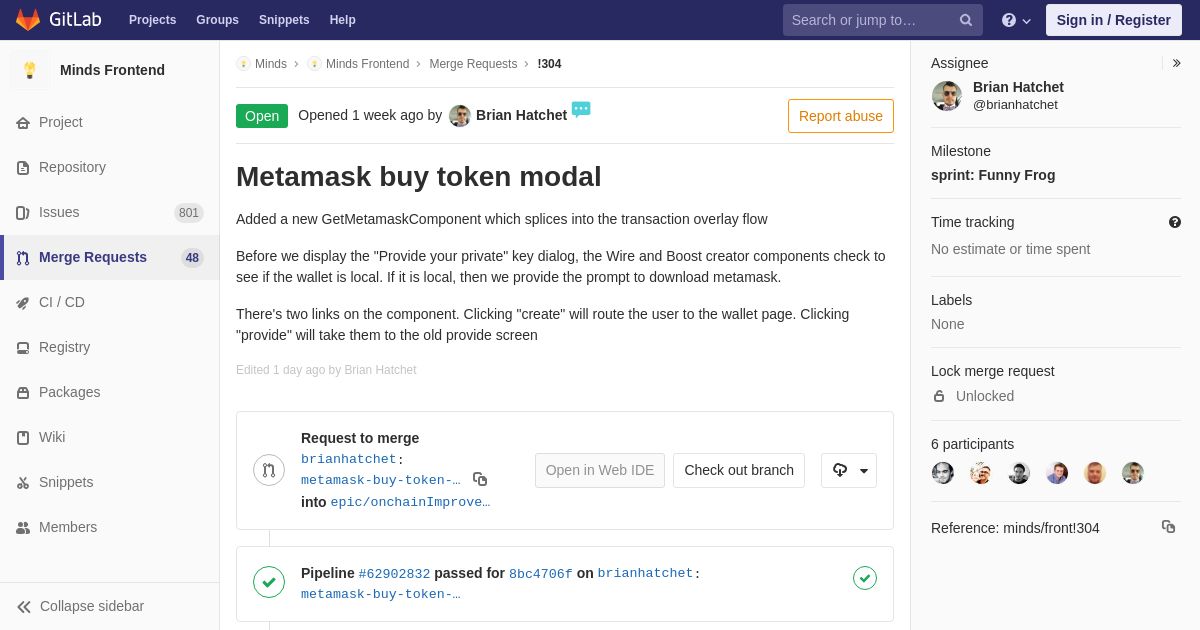
Task: Copy the reference minds/front!304 icon
Action: 1168,526
